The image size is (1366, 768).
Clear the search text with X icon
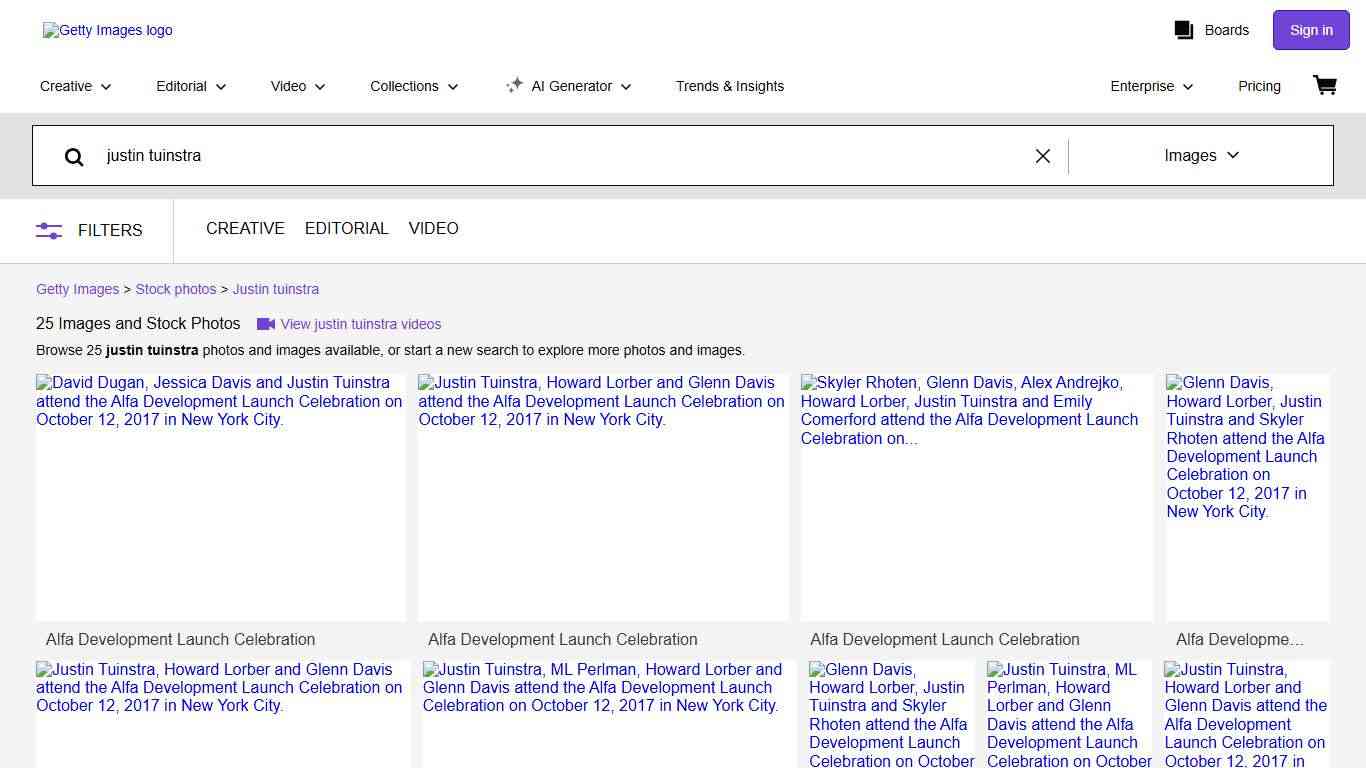pyautogui.click(x=1042, y=156)
